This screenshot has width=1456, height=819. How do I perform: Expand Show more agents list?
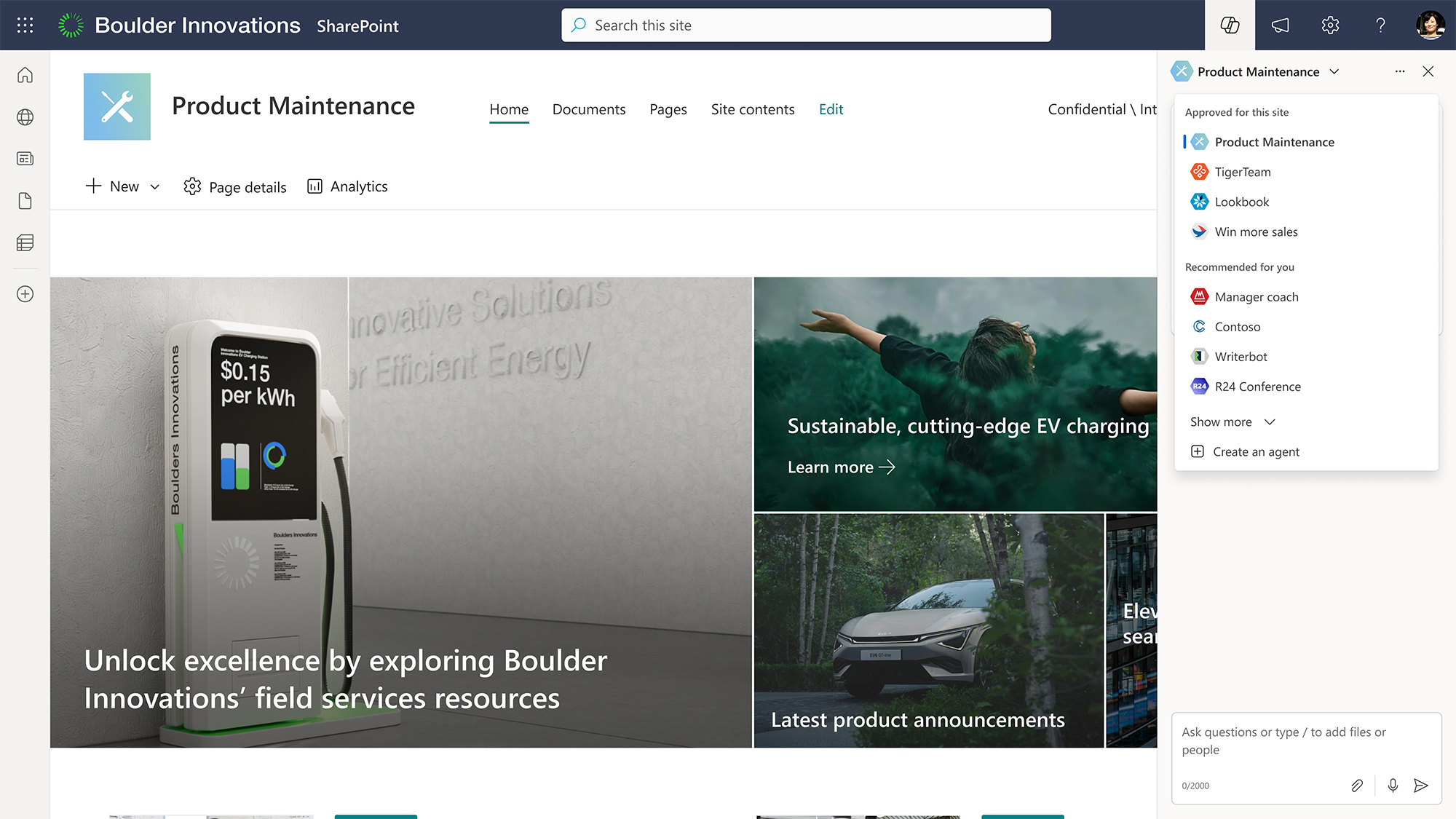coord(1232,422)
